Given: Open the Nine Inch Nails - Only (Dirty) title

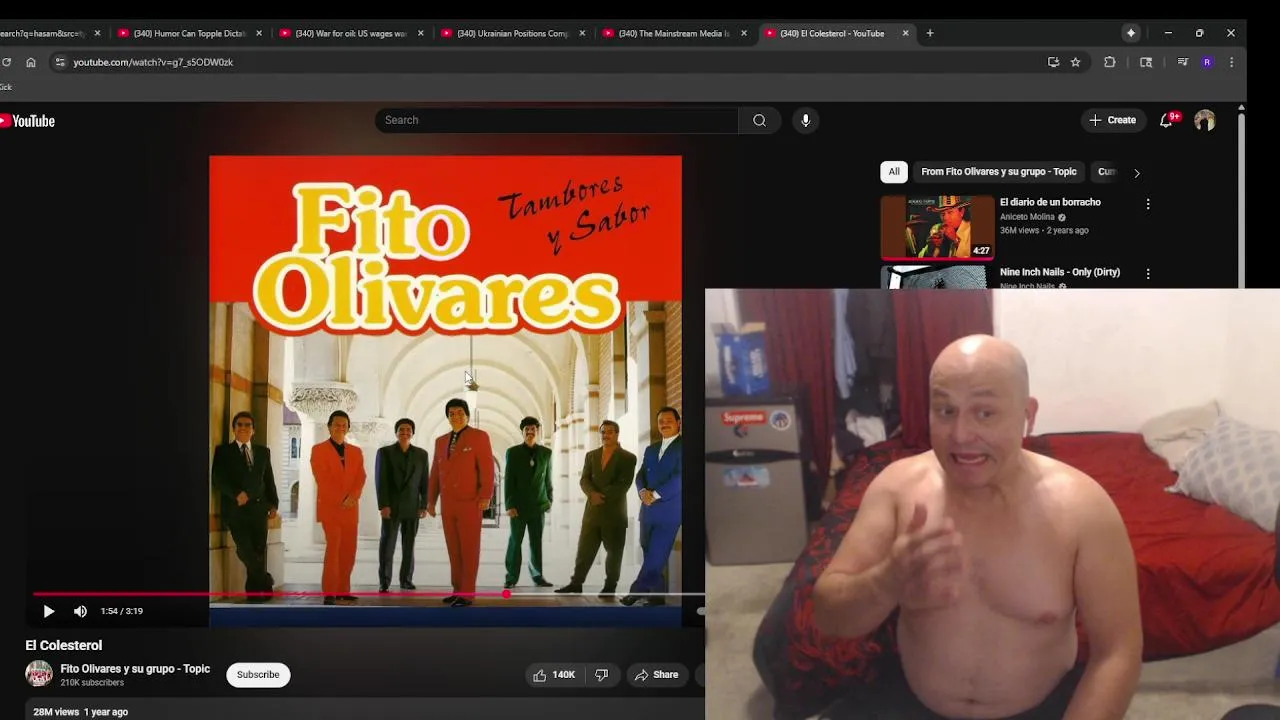Looking at the screenshot, I should pyautogui.click(x=1060, y=272).
